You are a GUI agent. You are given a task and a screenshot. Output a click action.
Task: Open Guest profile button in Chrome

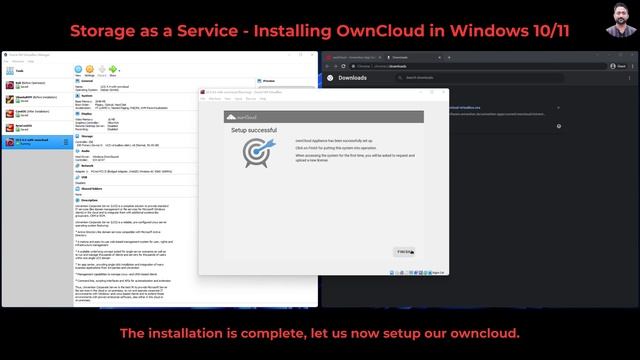tap(618, 66)
